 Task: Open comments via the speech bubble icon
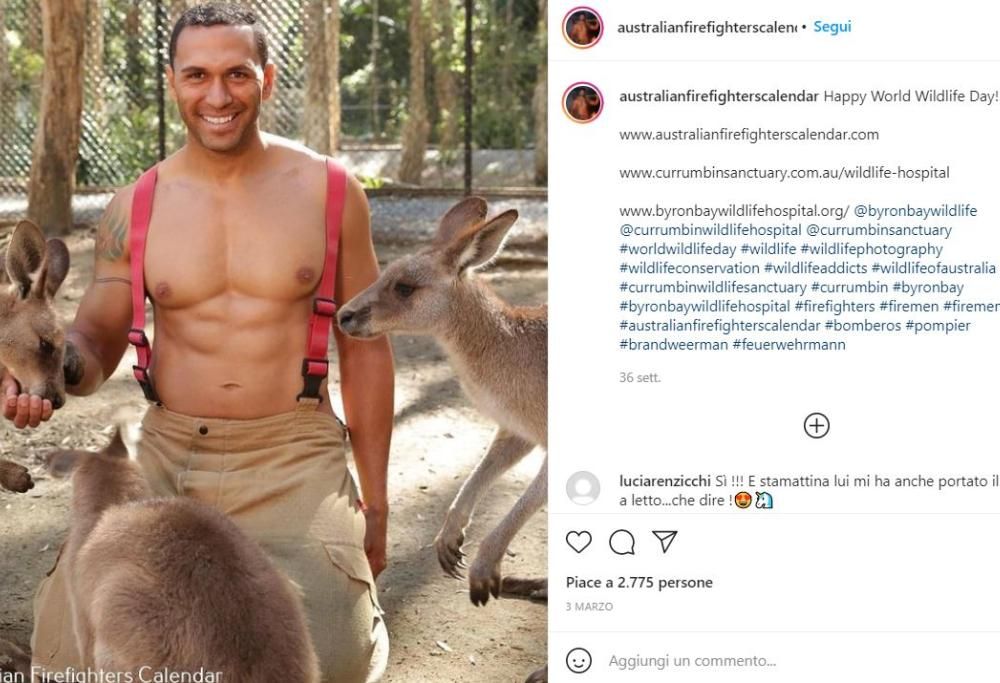(x=620, y=542)
